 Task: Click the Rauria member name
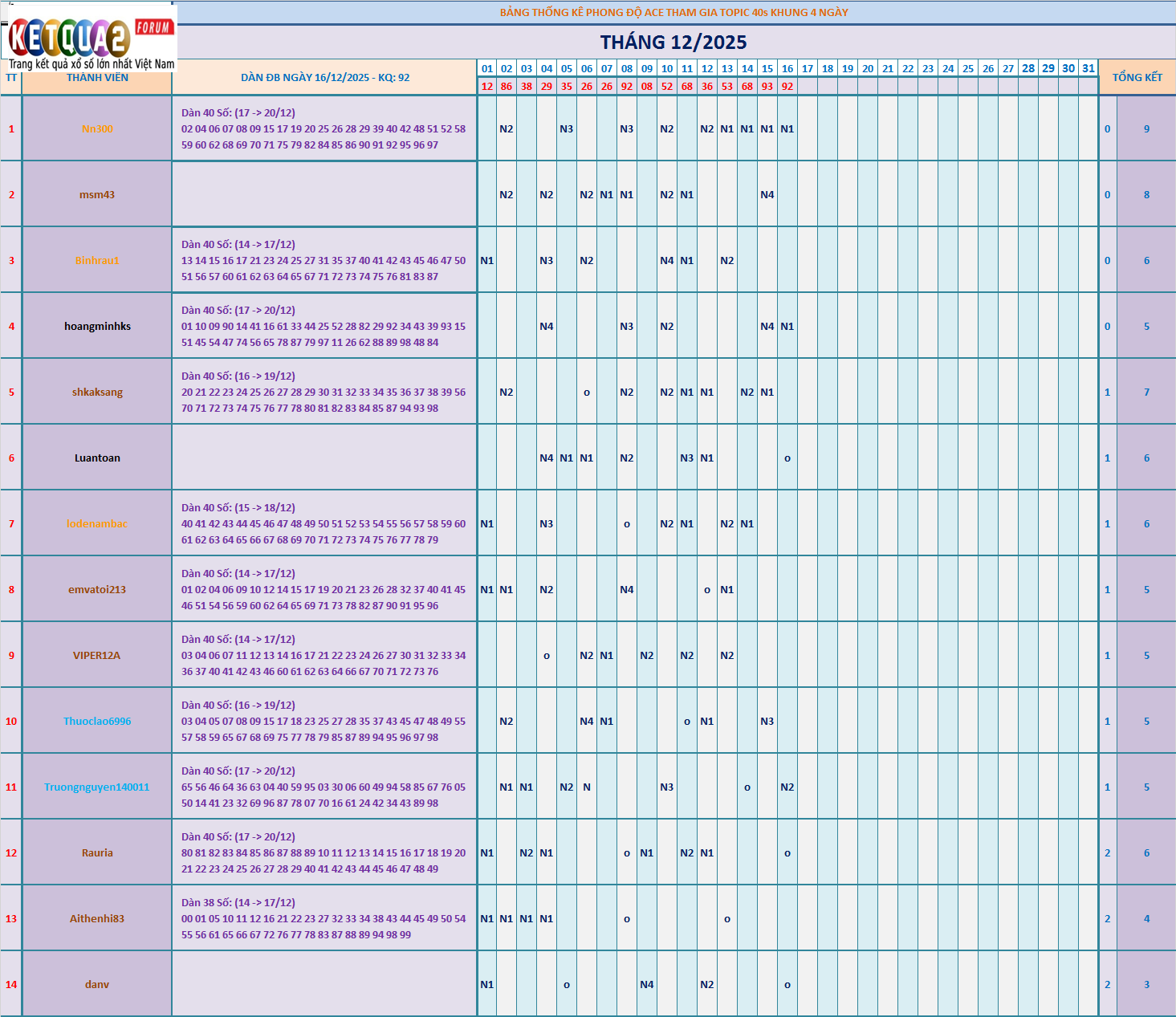click(97, 853)
